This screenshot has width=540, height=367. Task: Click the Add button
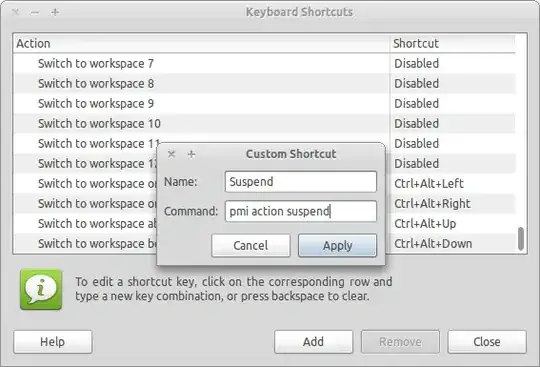coord(313,342)
